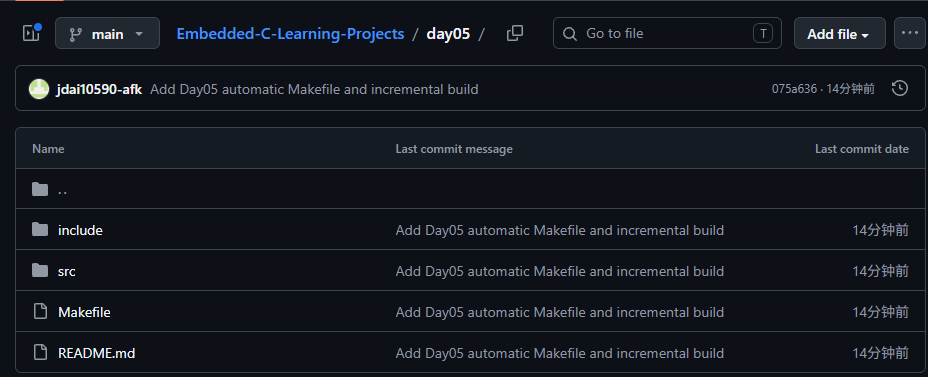Open the three-dots more options menu
The height and width of the screenshot is (377, 928).
point(910,33)
